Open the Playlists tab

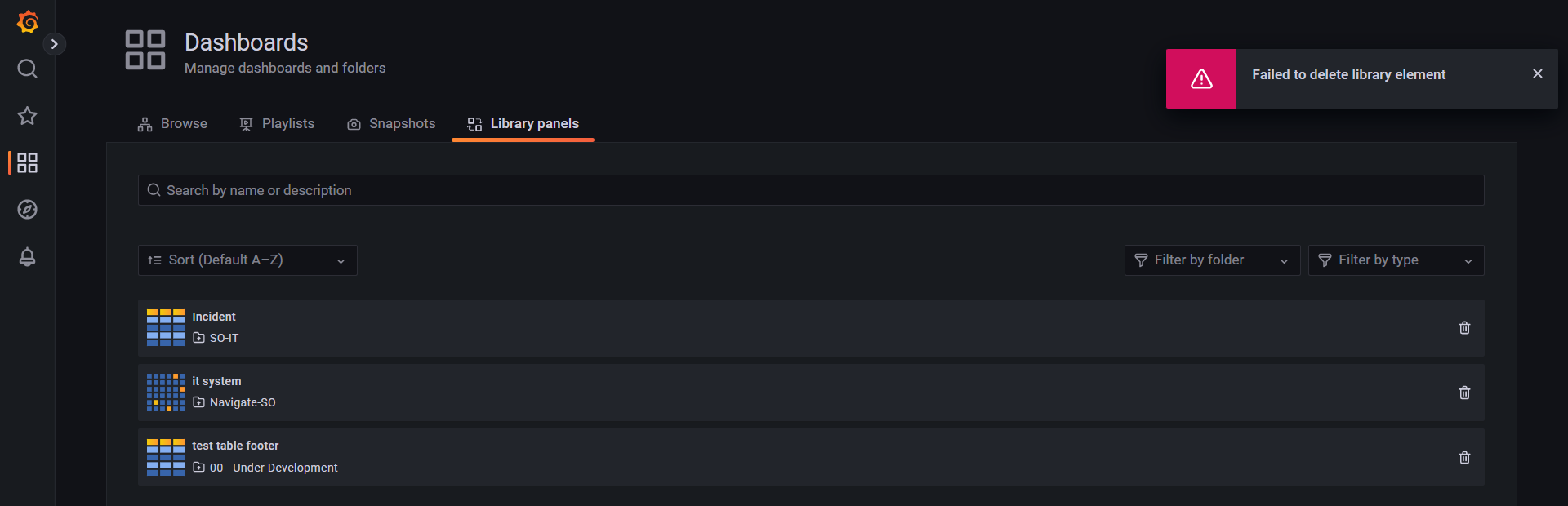pos(276,123)
